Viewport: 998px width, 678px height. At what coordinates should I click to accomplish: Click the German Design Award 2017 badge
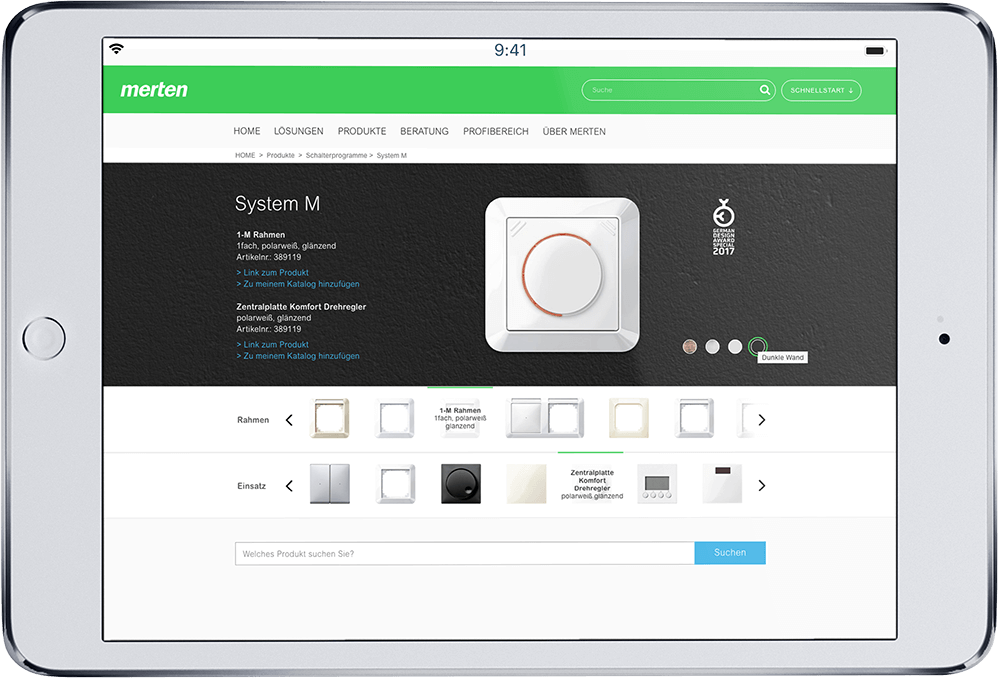pyautogui.click(x=723, y=227)
